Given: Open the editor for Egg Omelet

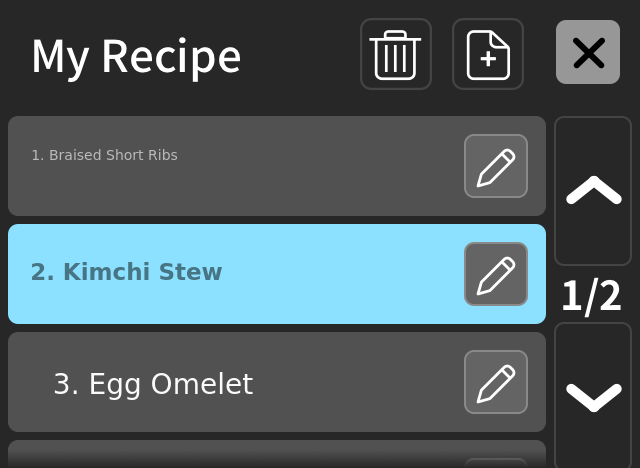Looking at the screenshot, I should click(x=496, y=382).
